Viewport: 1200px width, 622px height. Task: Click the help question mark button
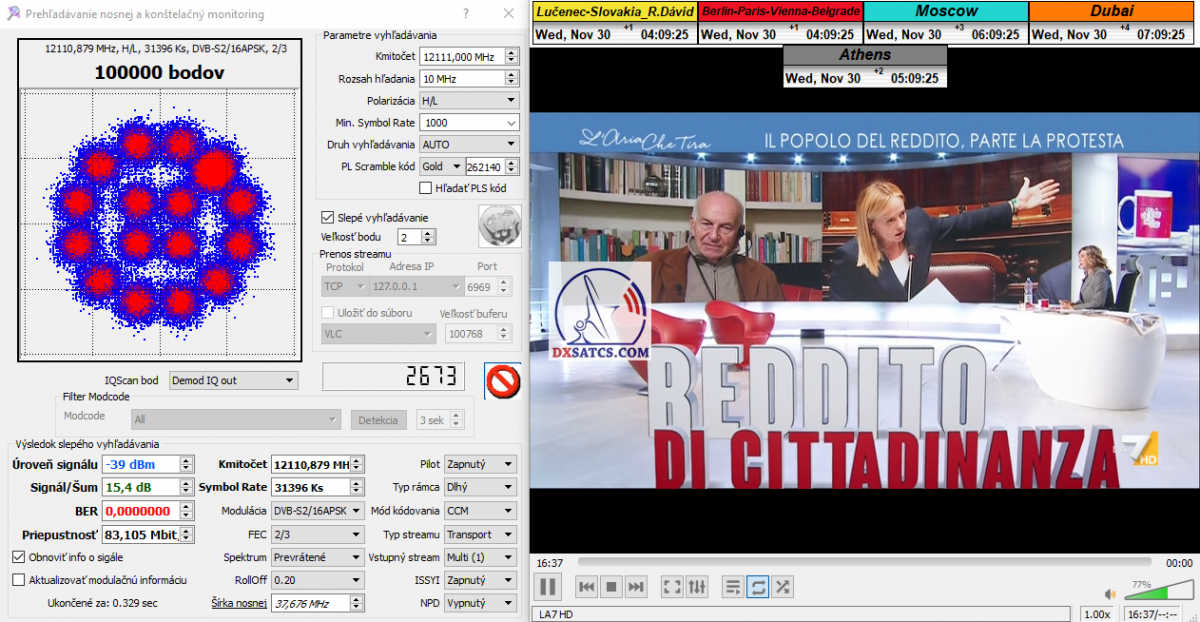click(466, 14)
